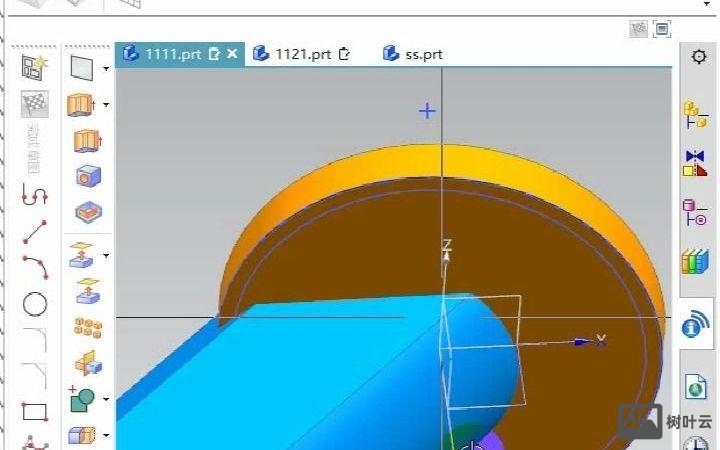Screen dimensions: 720x450
Task: Select the Arc sketch tool
Action: point(36,267)
